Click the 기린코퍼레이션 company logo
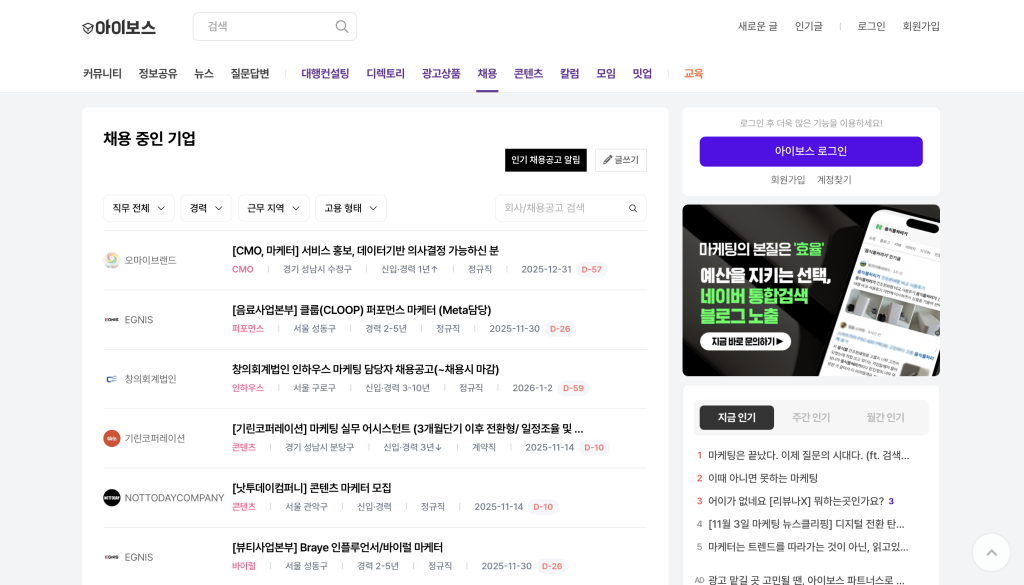 point(111,437)
